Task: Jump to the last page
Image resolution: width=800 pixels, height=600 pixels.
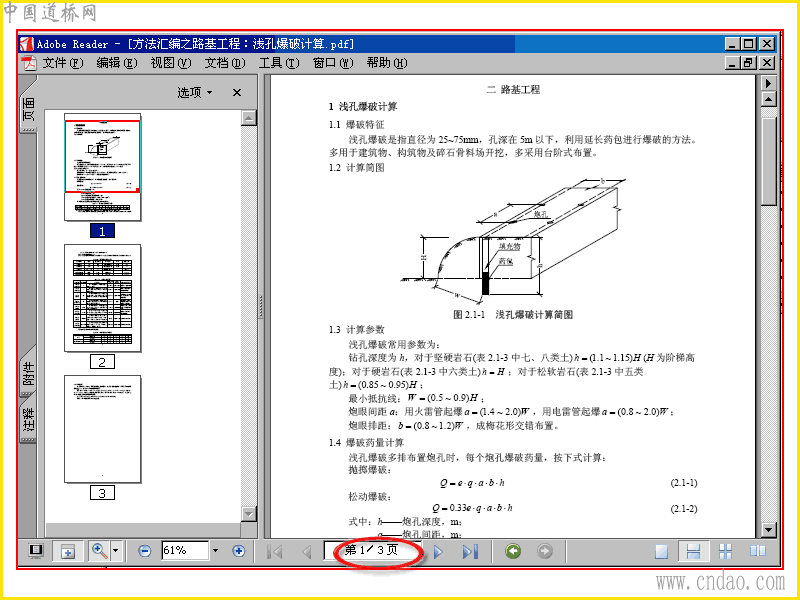Action: pyautogui.click(x=470, y=552)
